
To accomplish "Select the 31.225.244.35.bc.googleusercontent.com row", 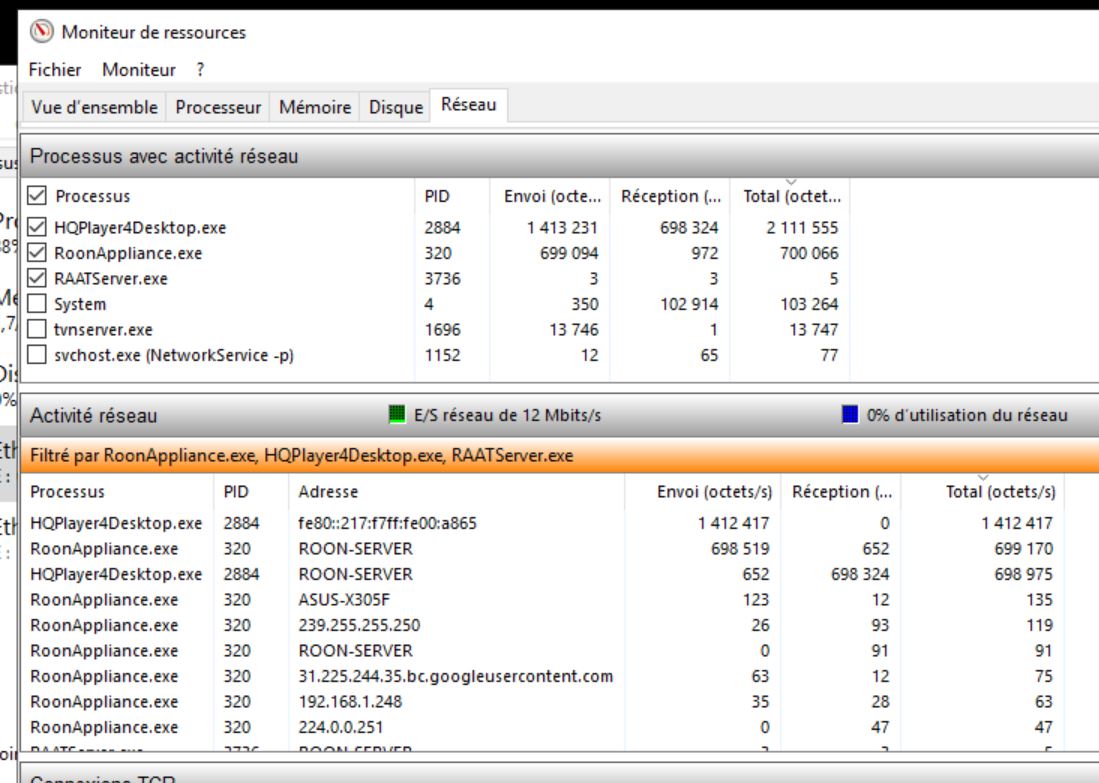I will click(543, 676).
